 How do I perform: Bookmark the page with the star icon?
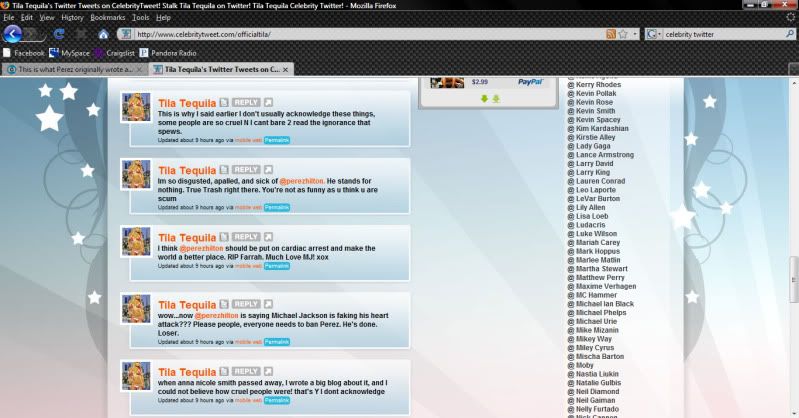(x=623, y=34)
